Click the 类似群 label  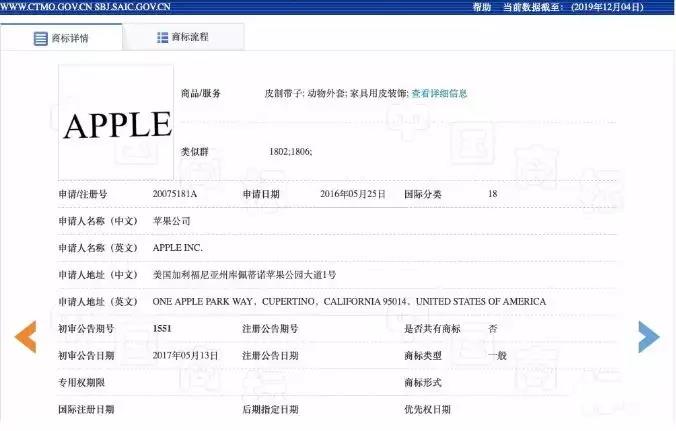click(x=194, y=152)
